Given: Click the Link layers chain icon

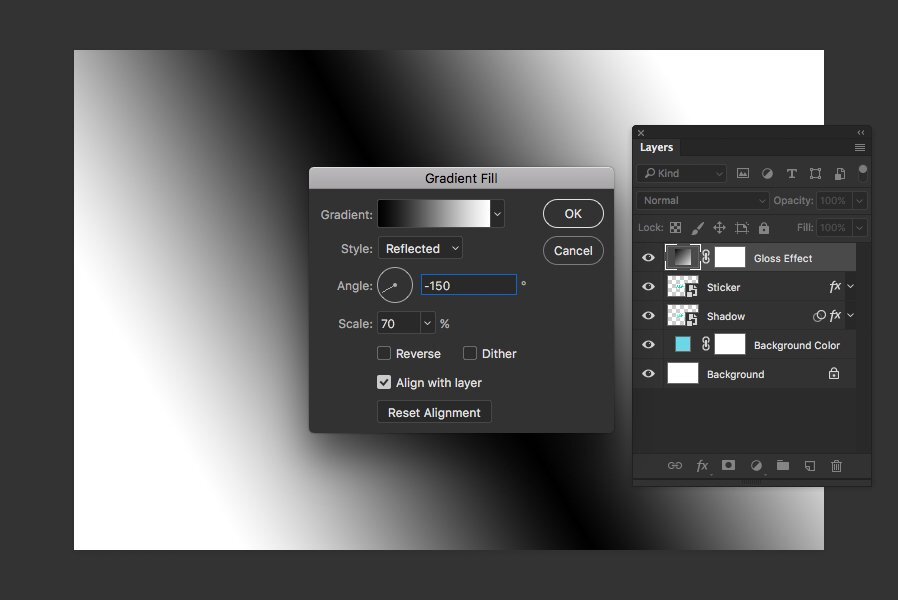Looking at the screenshot, I should (x=675, y=465).
